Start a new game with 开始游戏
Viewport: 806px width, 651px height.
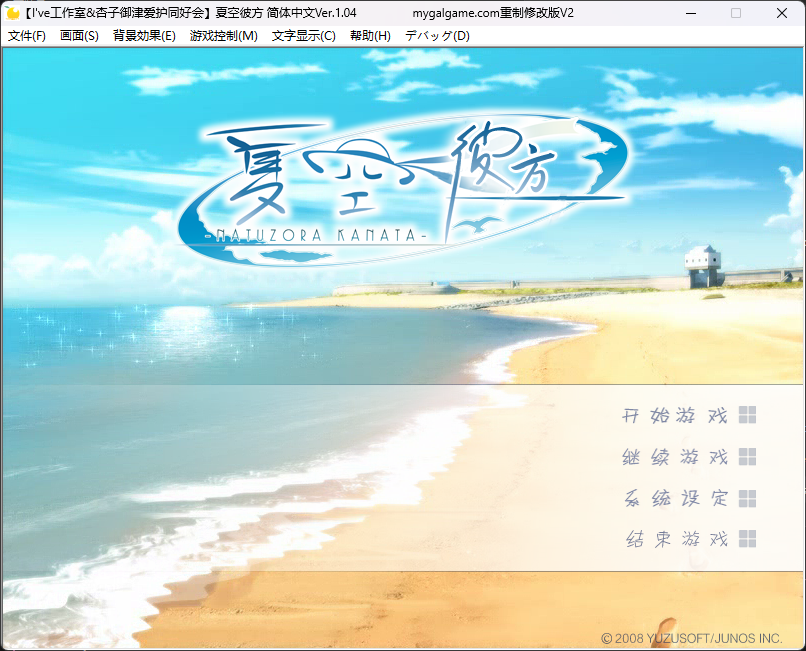pyautogui.click(x=674, y=415)
